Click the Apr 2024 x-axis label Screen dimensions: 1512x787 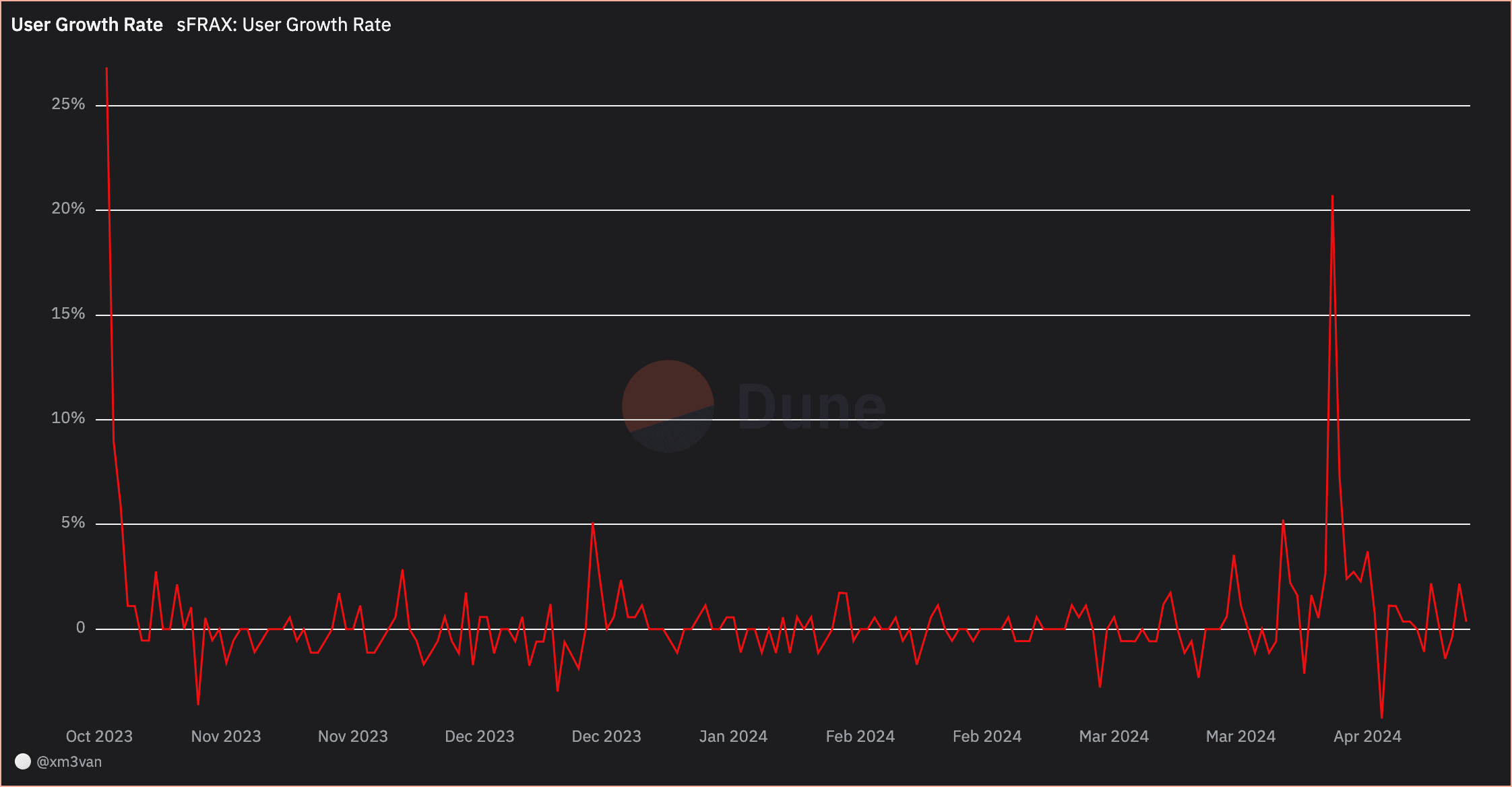click(x=1367, y=736)
